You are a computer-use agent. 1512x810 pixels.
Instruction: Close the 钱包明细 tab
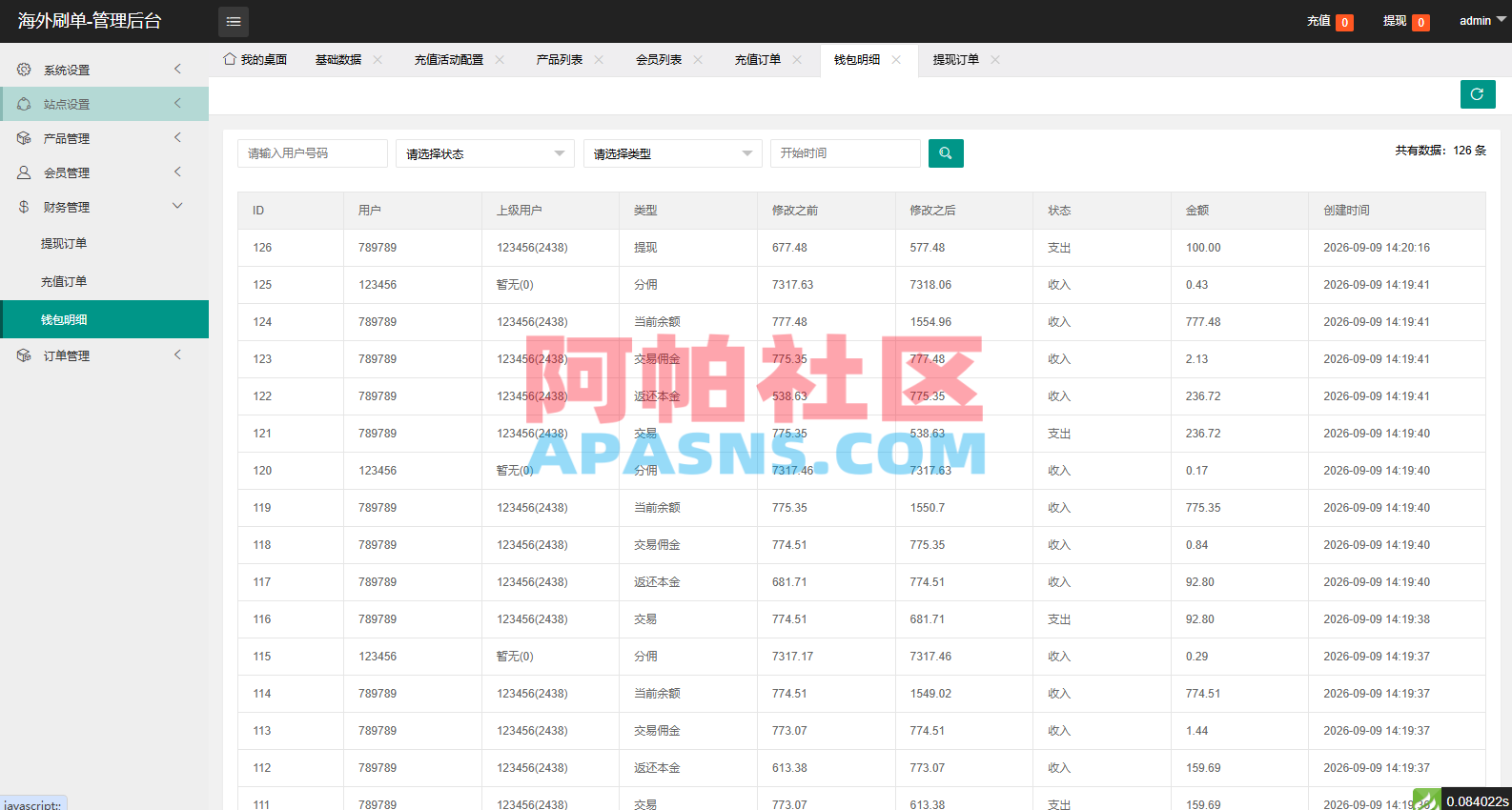(896, 59)
